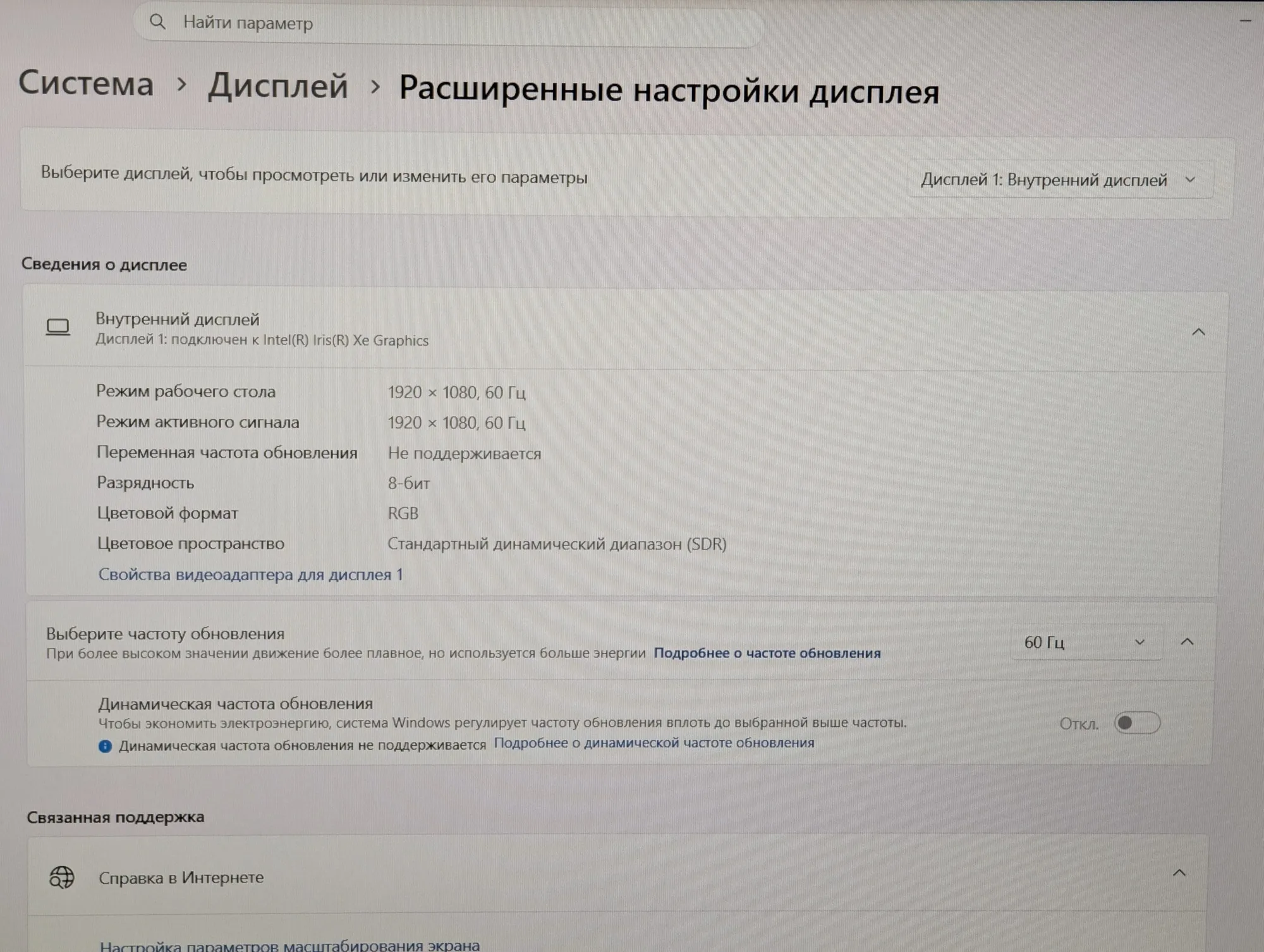
Task: Collapse the Выберите частоту обновления section
Action: (1187, 642)
